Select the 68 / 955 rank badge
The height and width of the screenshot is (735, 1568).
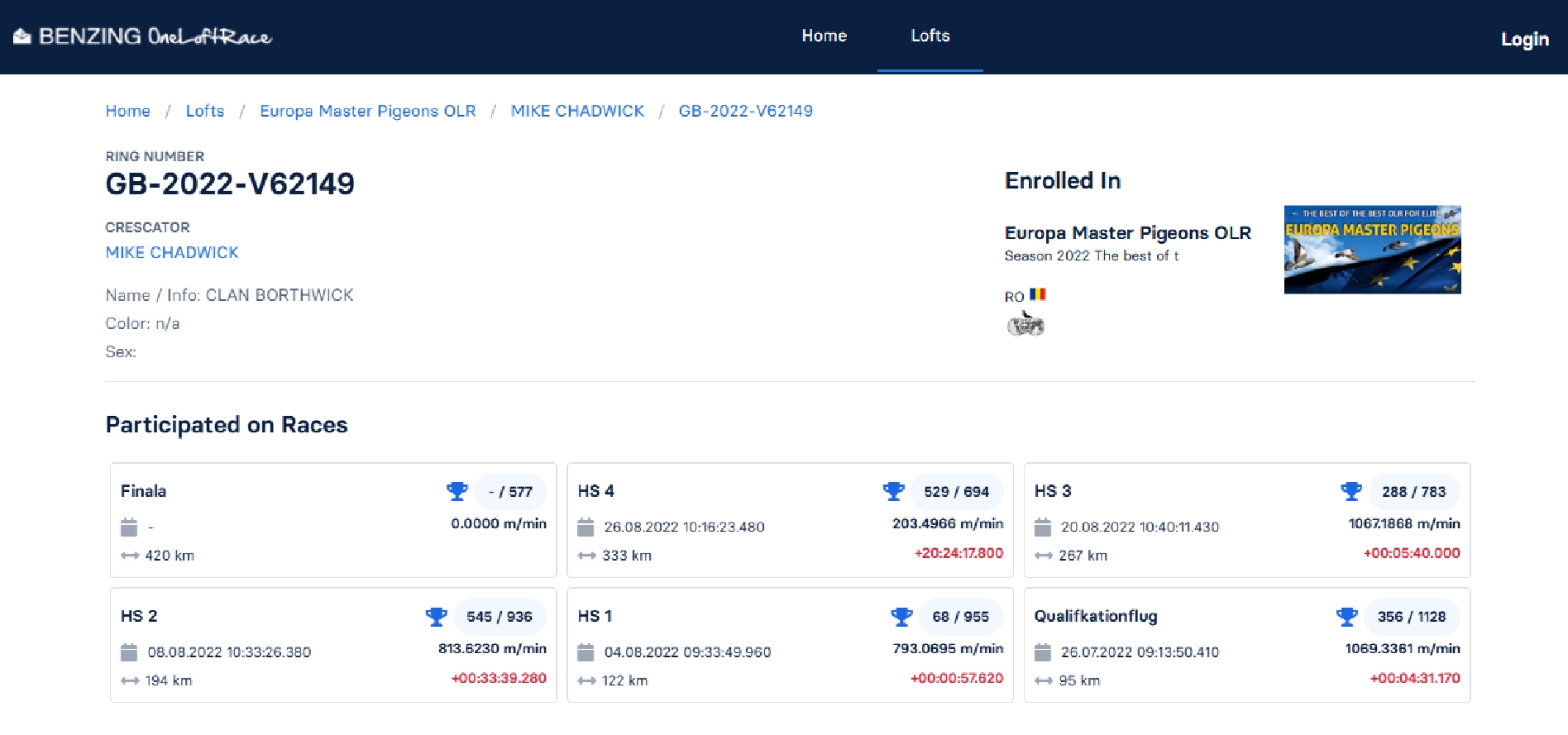pyautogui.click(x=960, y=617)
